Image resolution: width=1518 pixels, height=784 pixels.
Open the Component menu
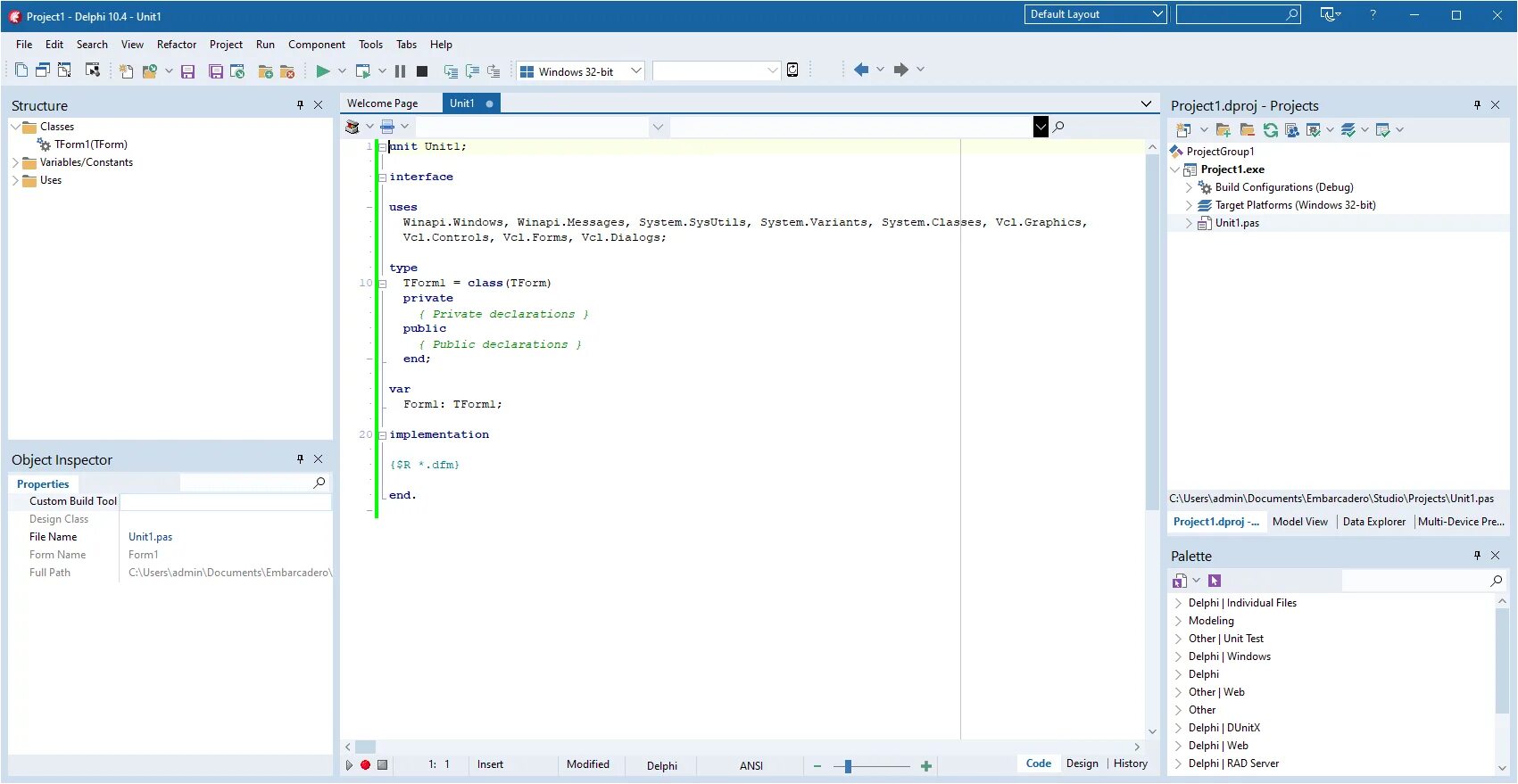(317, 45)
